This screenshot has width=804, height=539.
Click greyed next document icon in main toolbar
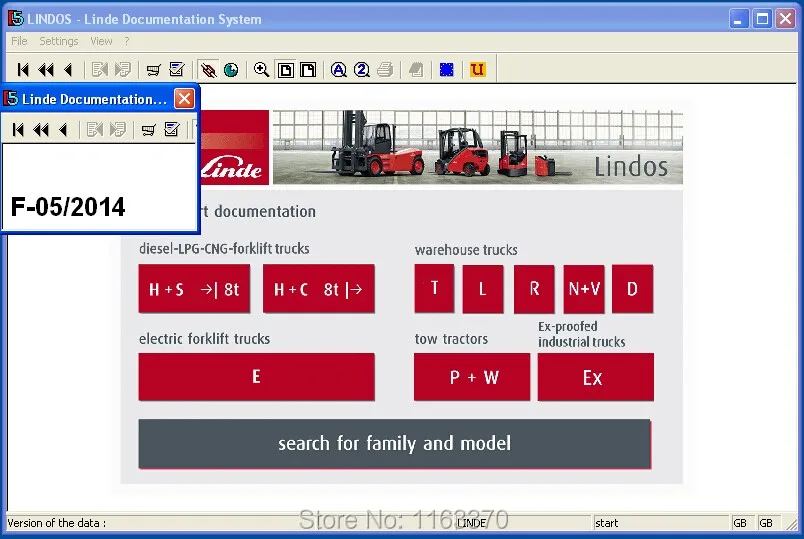click(x=123, y=69)
